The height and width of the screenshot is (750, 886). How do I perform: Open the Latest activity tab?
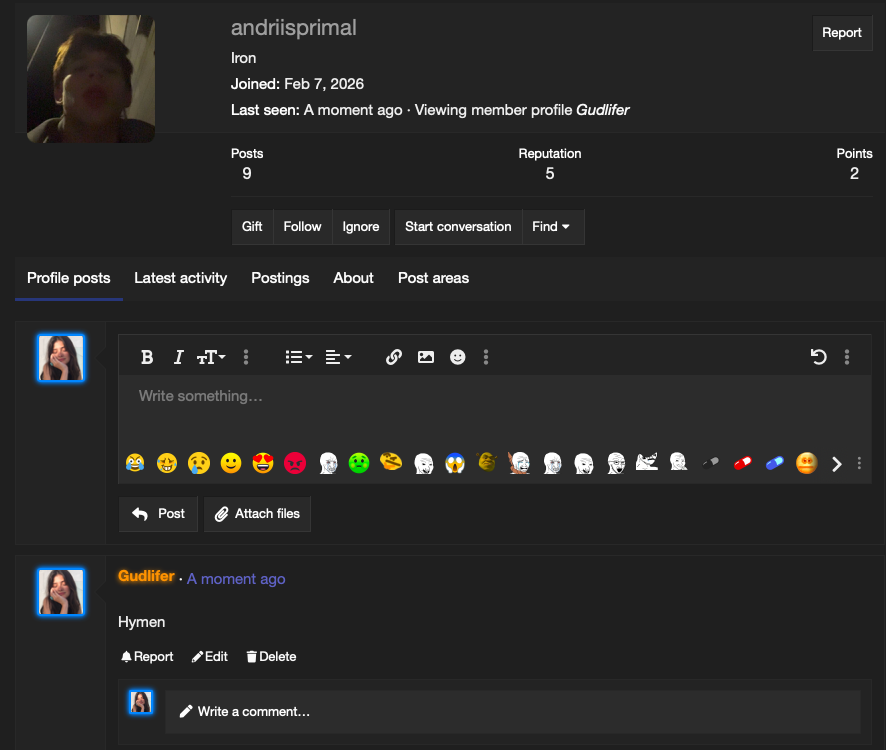(x=181, y=278)
